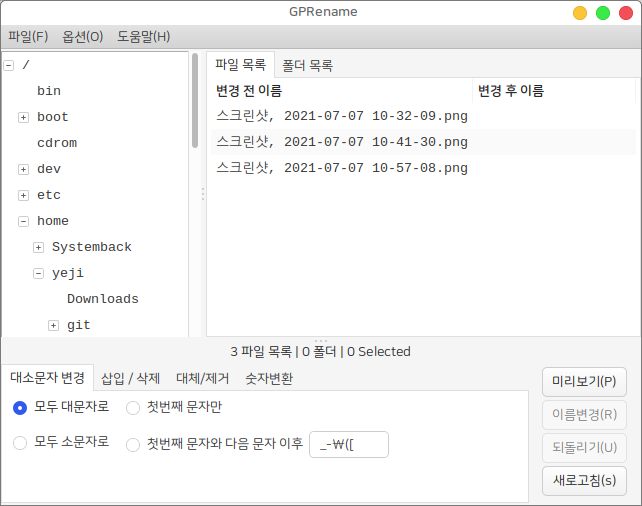Open the 삽입 / 삭제 tab
This screenshot has width=642, height=506.
[x=130, y=378]
